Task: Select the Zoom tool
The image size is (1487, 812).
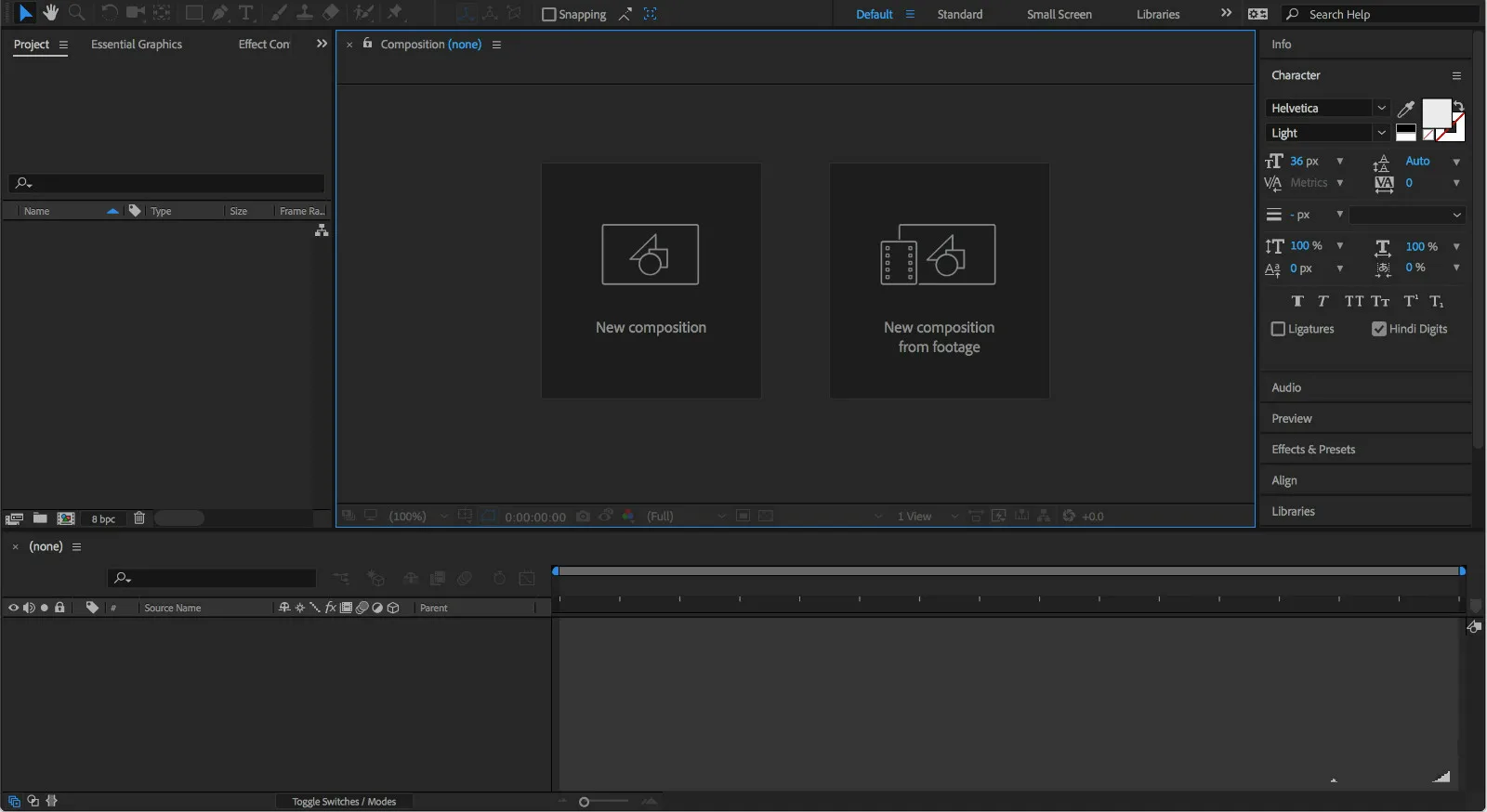Action: [x=77, y=13]
